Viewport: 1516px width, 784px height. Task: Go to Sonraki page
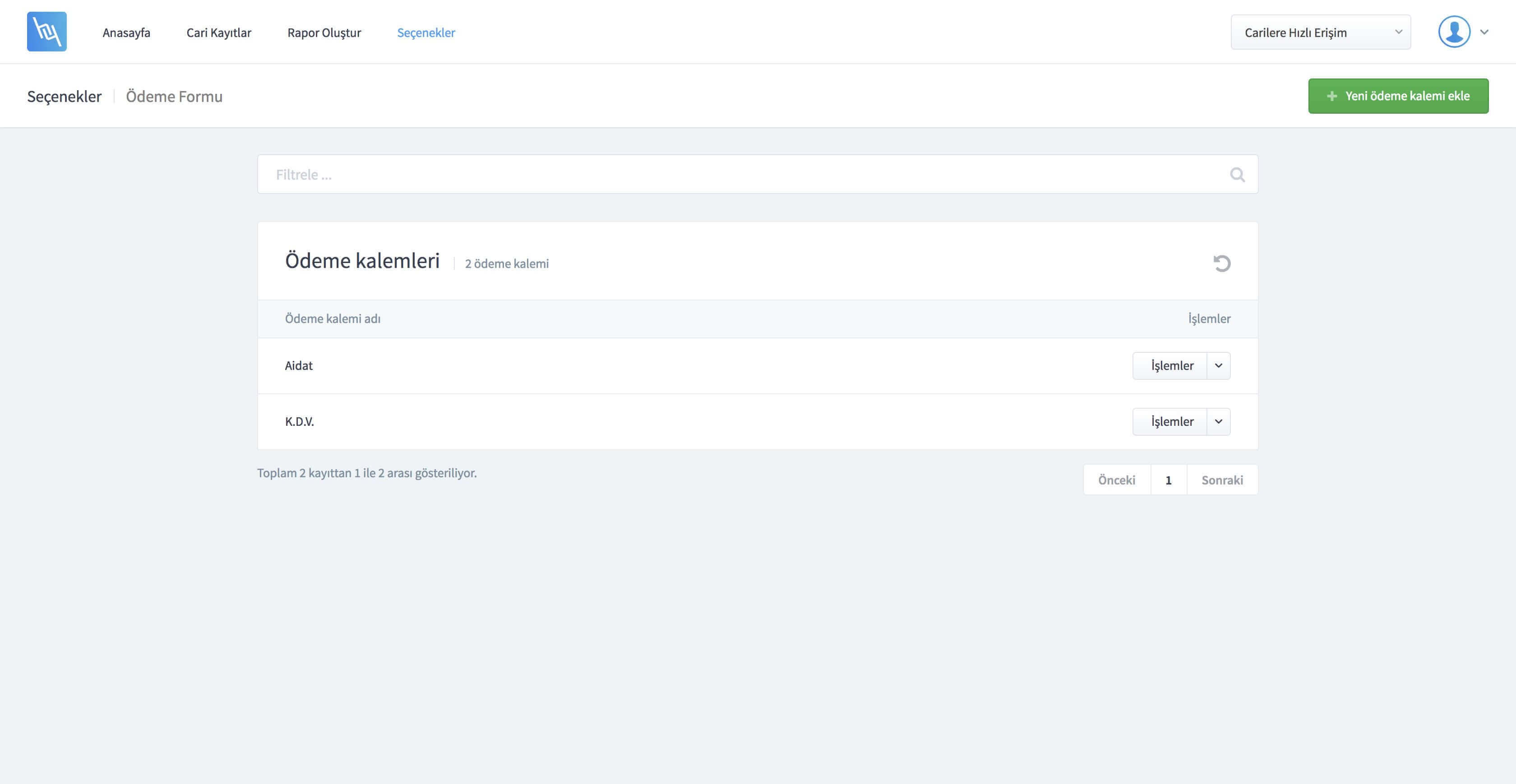[x=1222, y=480]
